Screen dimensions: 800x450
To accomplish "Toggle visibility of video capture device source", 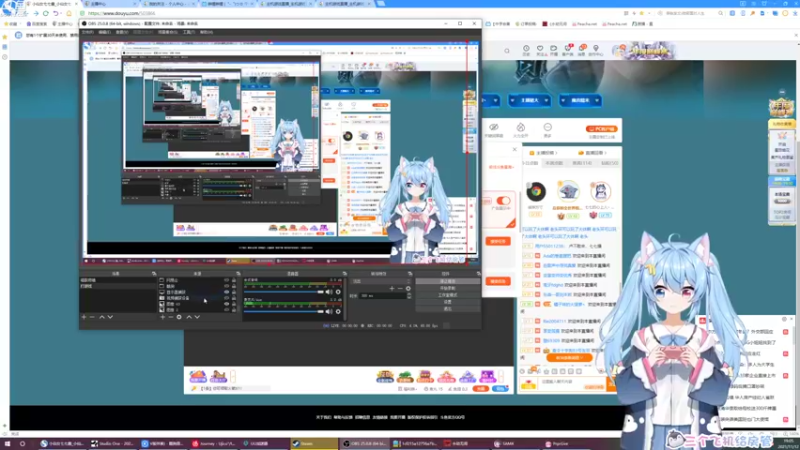I will tap(227, 298).
